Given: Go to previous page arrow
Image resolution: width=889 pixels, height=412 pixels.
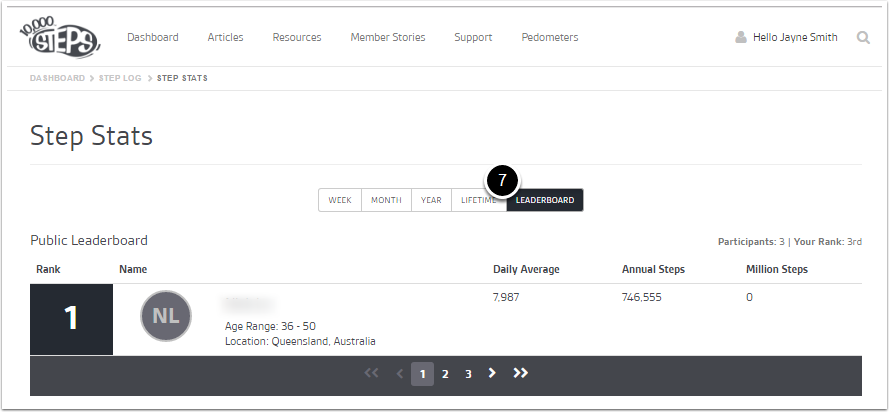Looking at the screenshot, I should pyautogui.click(x=400, y=374).
